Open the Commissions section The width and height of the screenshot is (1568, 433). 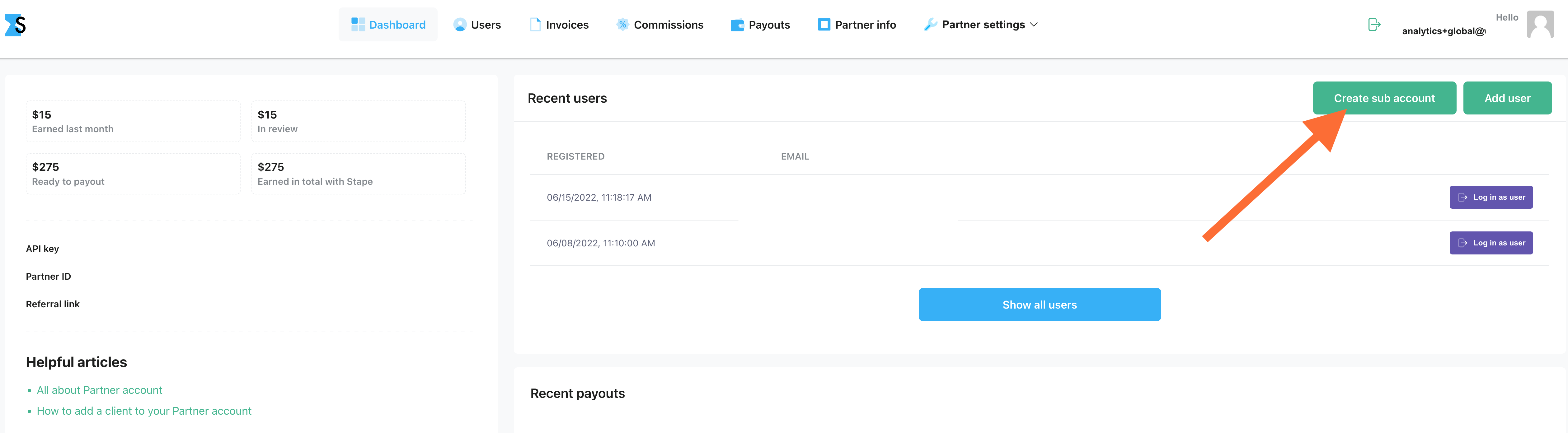pyautogui.click(x=660, y=24)
